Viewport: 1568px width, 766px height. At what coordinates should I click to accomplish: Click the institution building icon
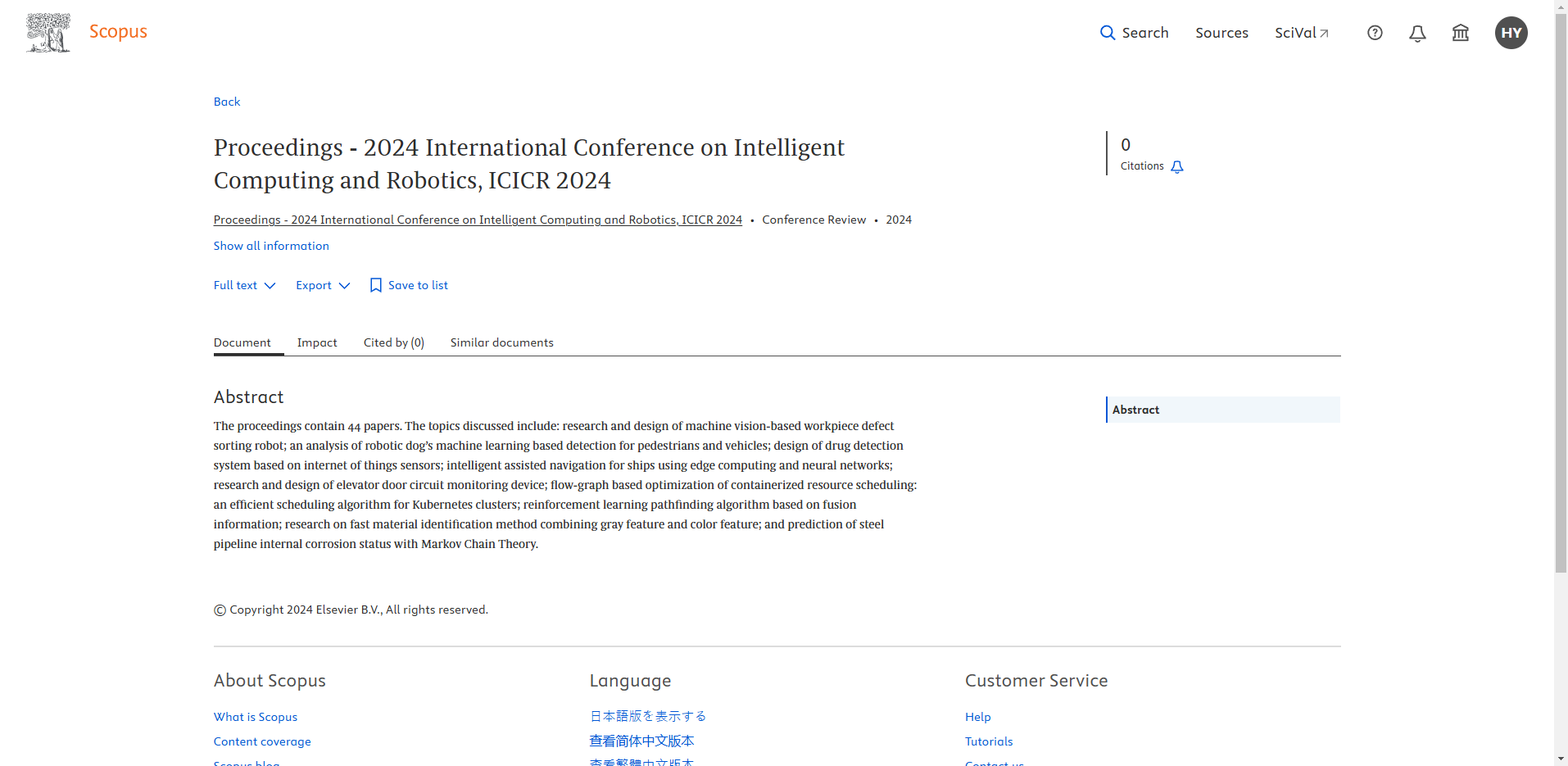[x=1460, y=33]
